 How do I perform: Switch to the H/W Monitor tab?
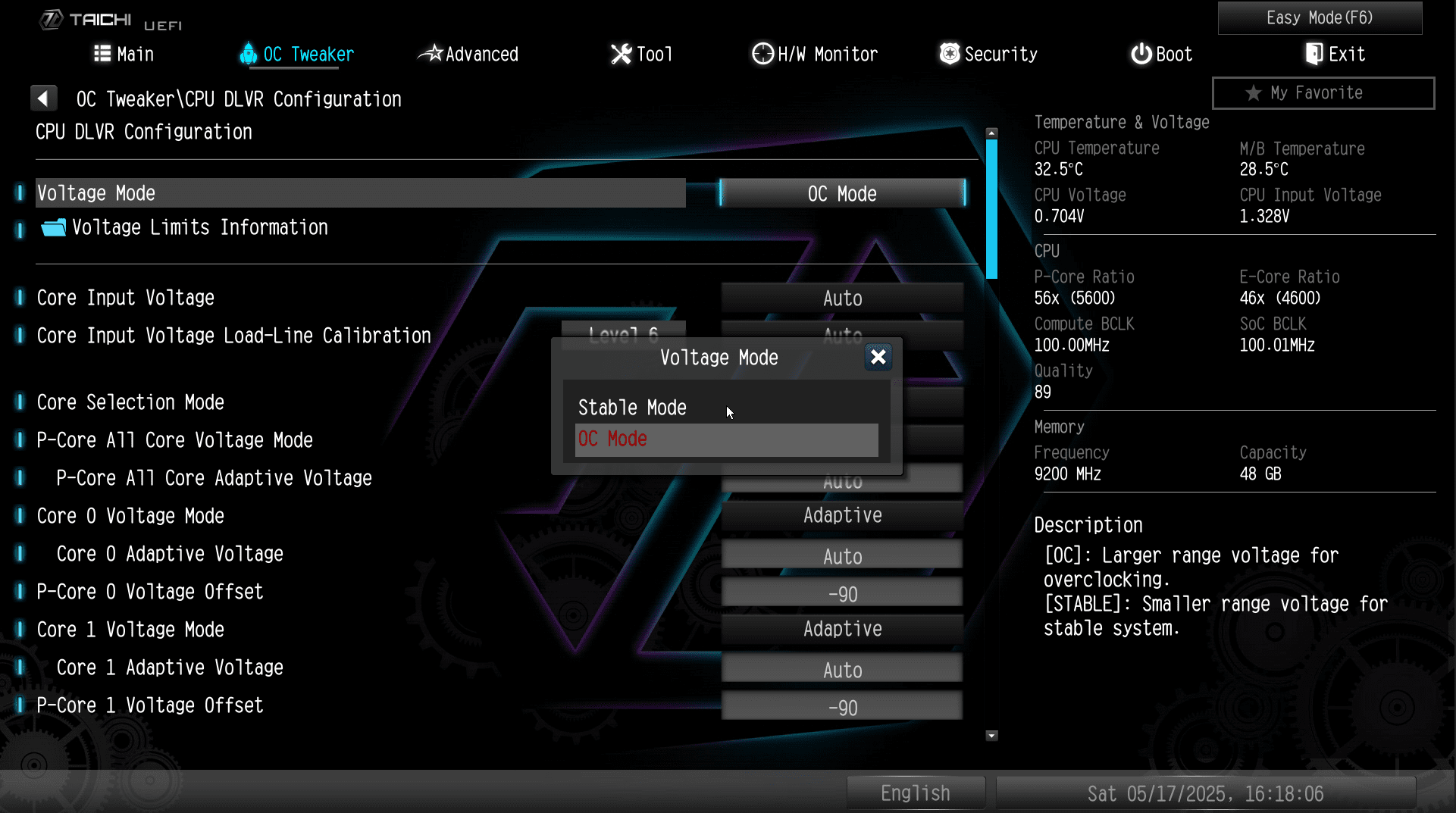[x=815, y=54]
